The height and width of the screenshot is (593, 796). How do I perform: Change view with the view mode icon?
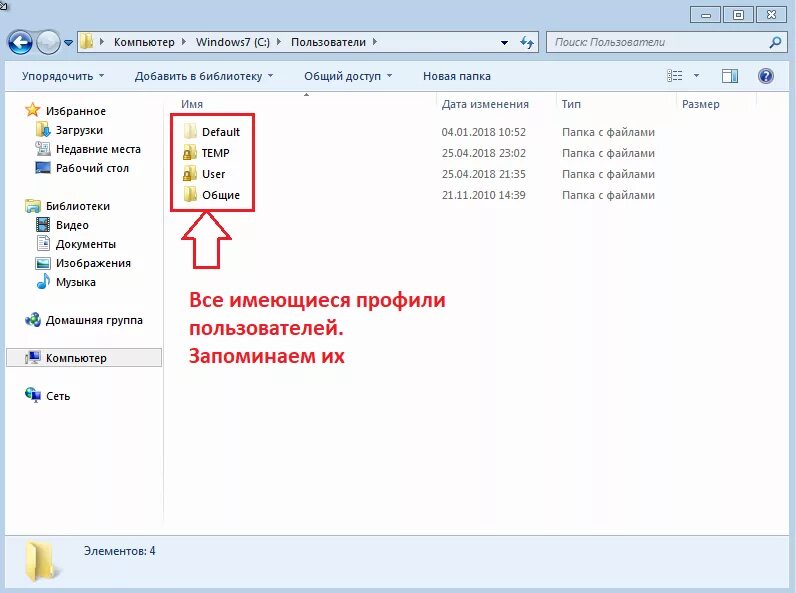(x=674, y=76)
